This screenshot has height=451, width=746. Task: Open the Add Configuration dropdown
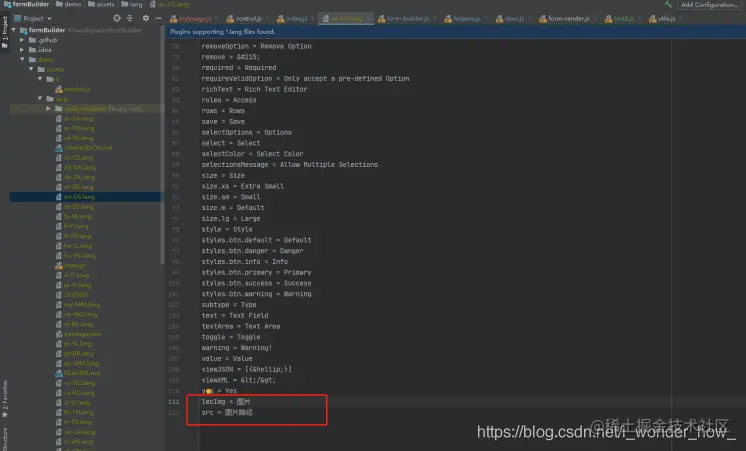coord(709,4)
